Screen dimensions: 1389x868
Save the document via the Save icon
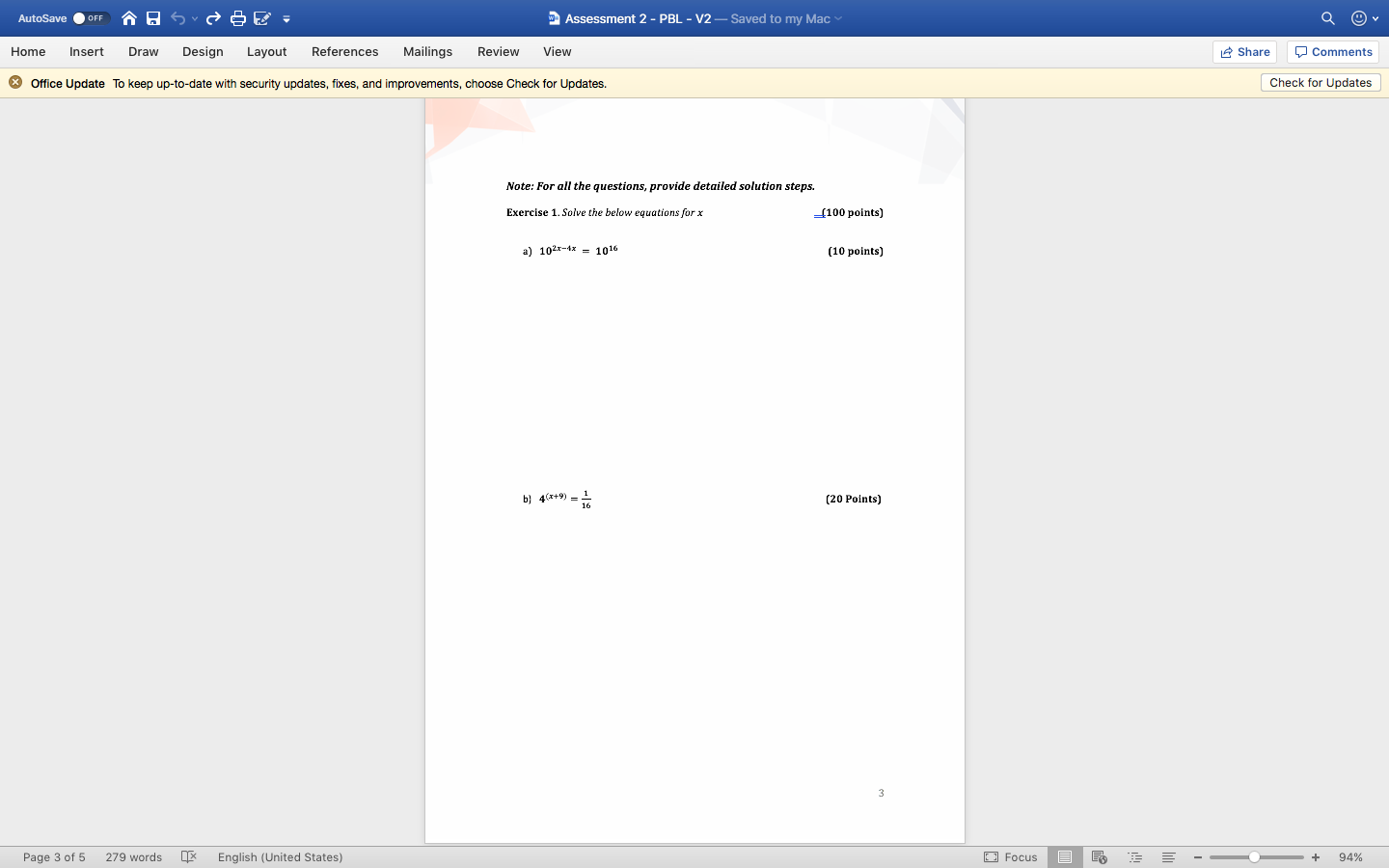(153, 17)
